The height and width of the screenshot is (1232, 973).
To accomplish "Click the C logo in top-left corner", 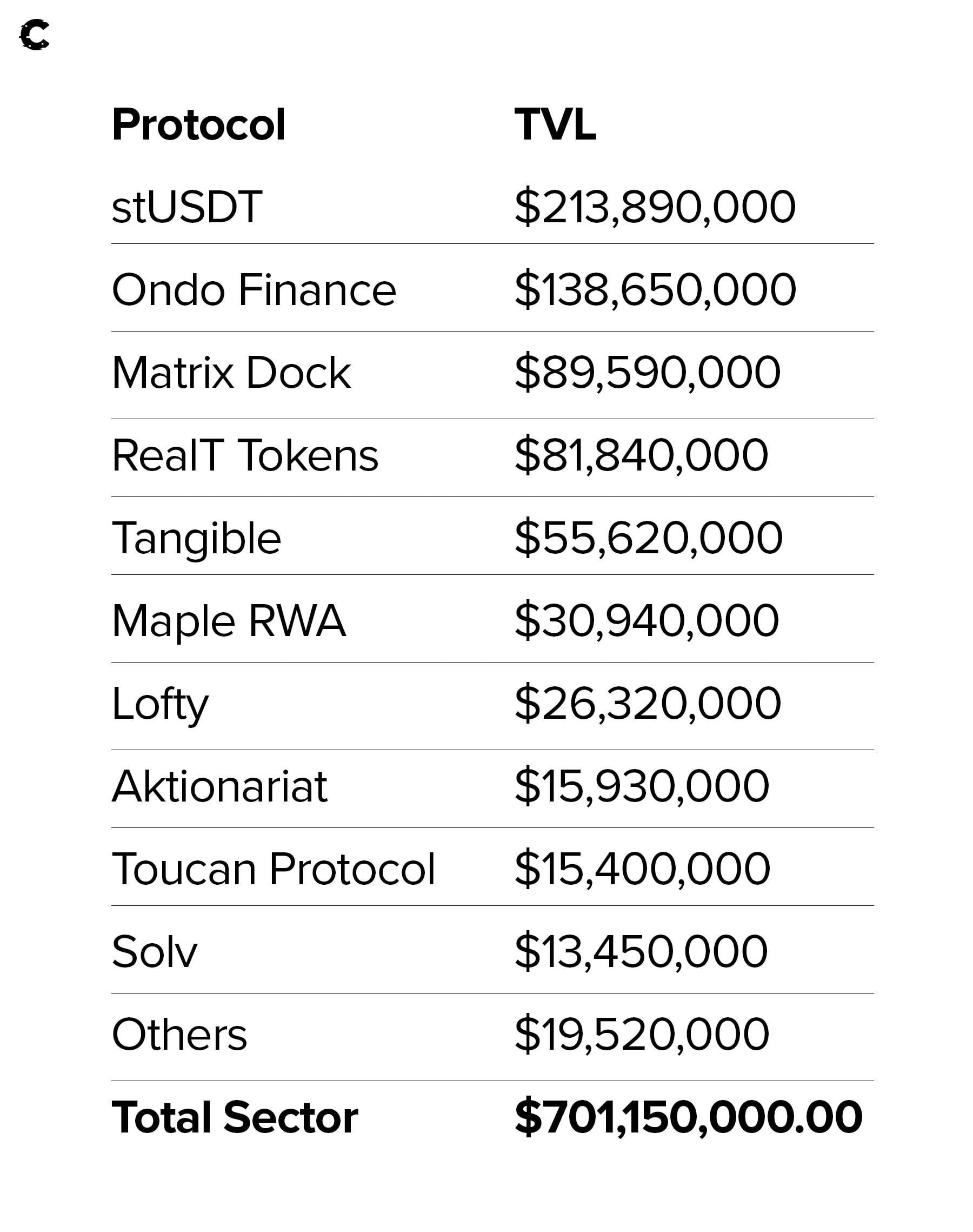I will 35,35.
